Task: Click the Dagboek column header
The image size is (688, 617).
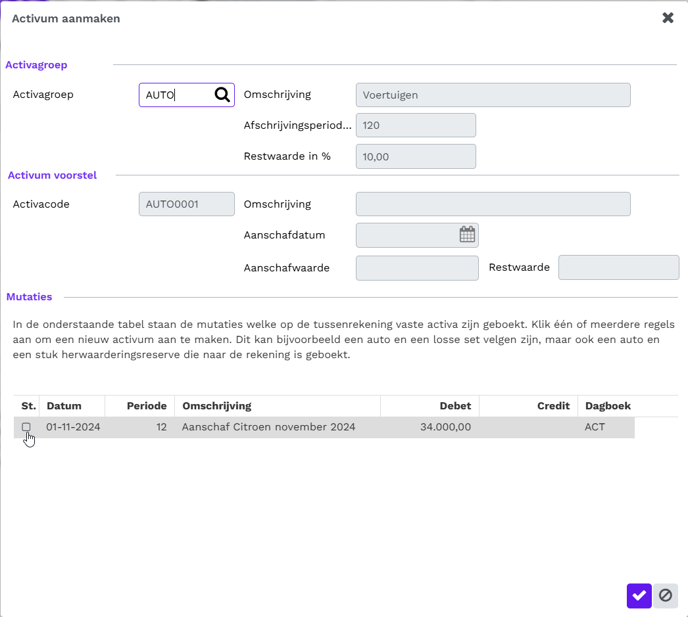Action: 607,406
